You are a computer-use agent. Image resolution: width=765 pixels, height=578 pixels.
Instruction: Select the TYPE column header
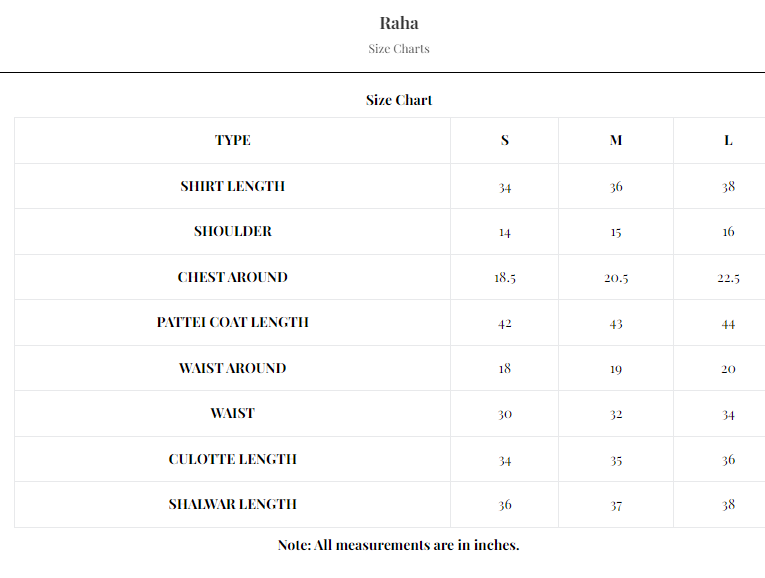pyautogui.click(x=233, y=140)
